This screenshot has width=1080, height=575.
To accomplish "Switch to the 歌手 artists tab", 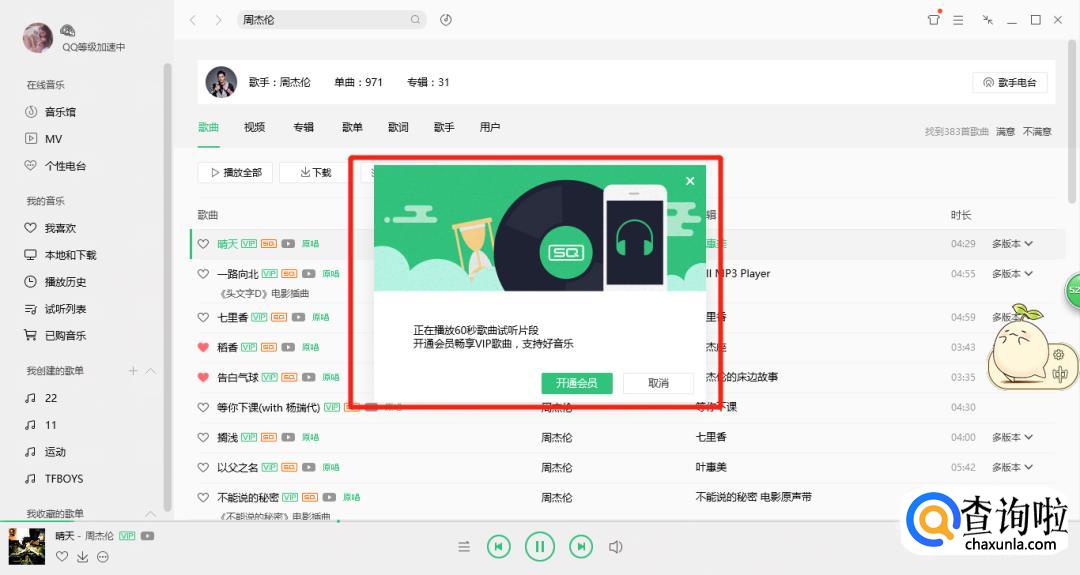I will pos(444,127).
